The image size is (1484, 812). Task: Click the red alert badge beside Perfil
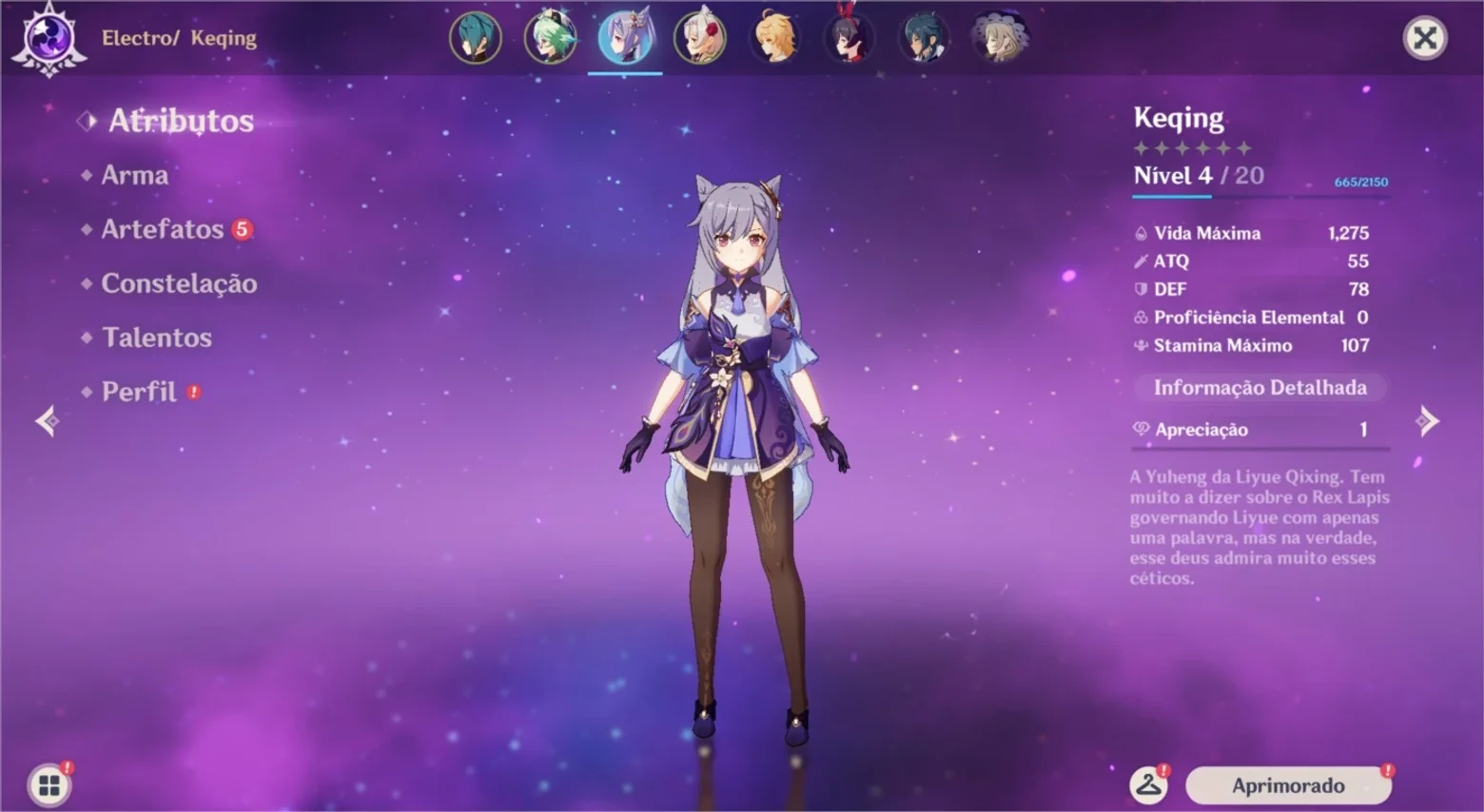point(194,392)
